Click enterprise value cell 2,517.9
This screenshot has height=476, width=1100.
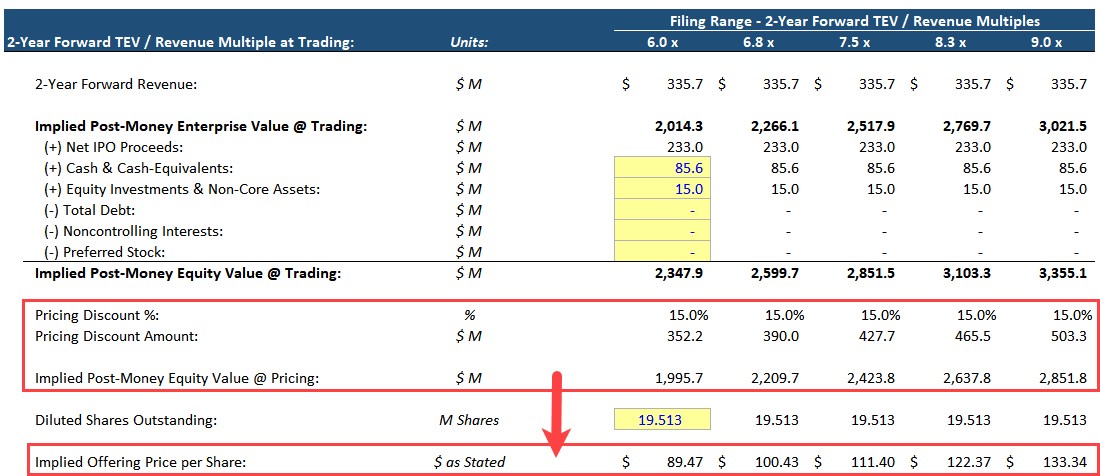coord(869,127)
